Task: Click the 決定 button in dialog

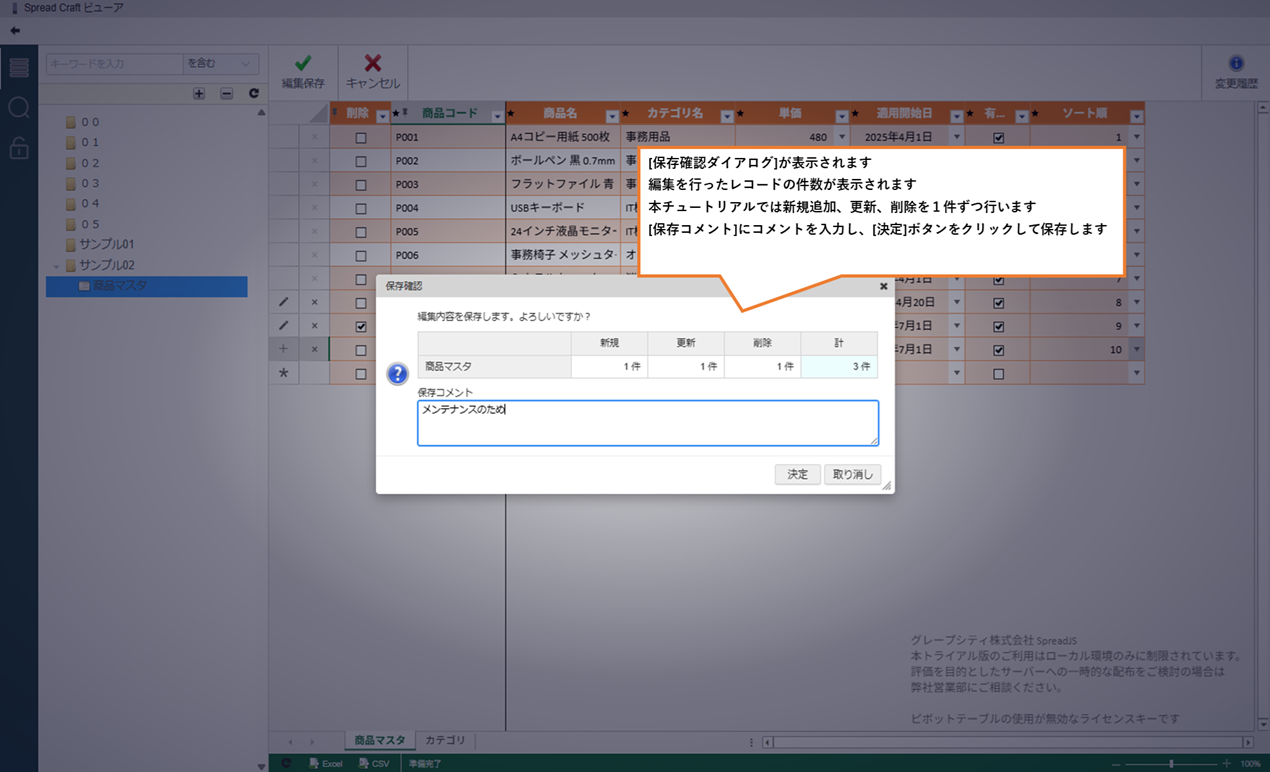Action: pyautogui.click(x=797, y=475)
